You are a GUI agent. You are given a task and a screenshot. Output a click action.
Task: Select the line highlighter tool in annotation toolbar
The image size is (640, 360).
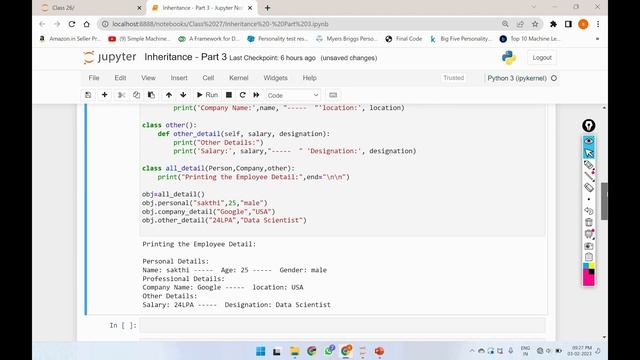tap(589, 176)
